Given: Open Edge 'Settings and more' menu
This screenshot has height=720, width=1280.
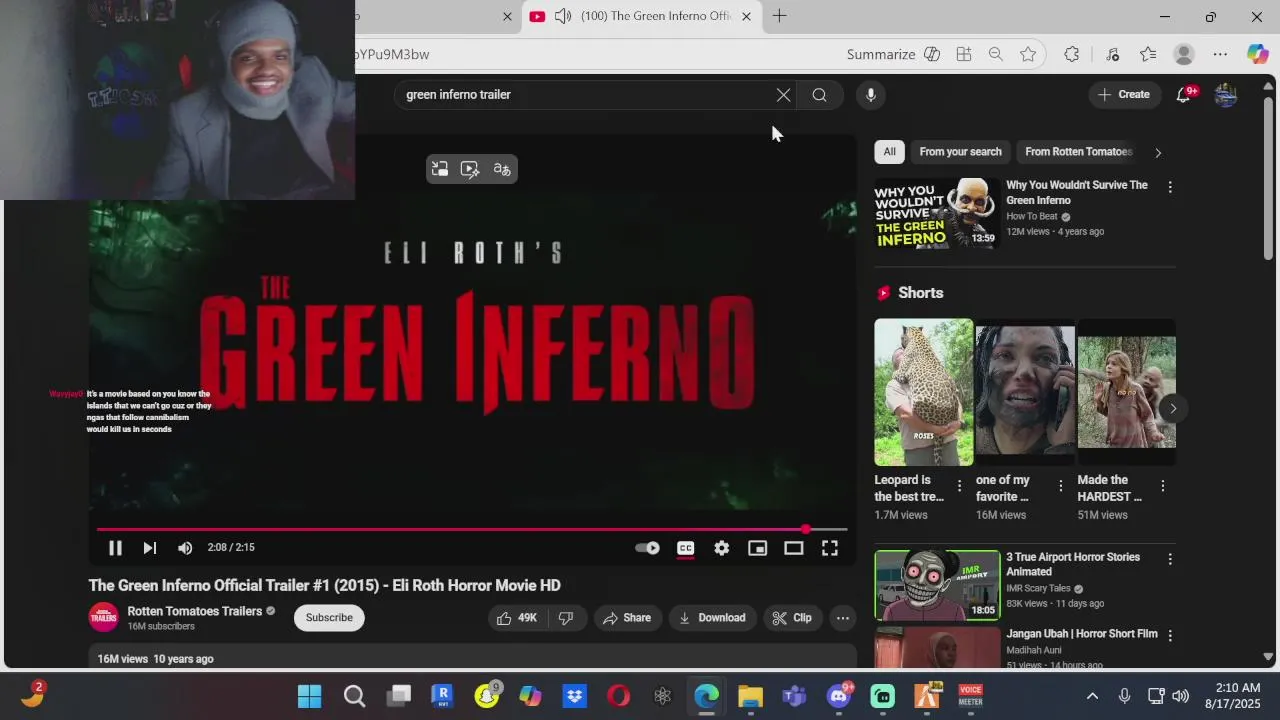Looking at the screenshot, I should point(1220,54).
